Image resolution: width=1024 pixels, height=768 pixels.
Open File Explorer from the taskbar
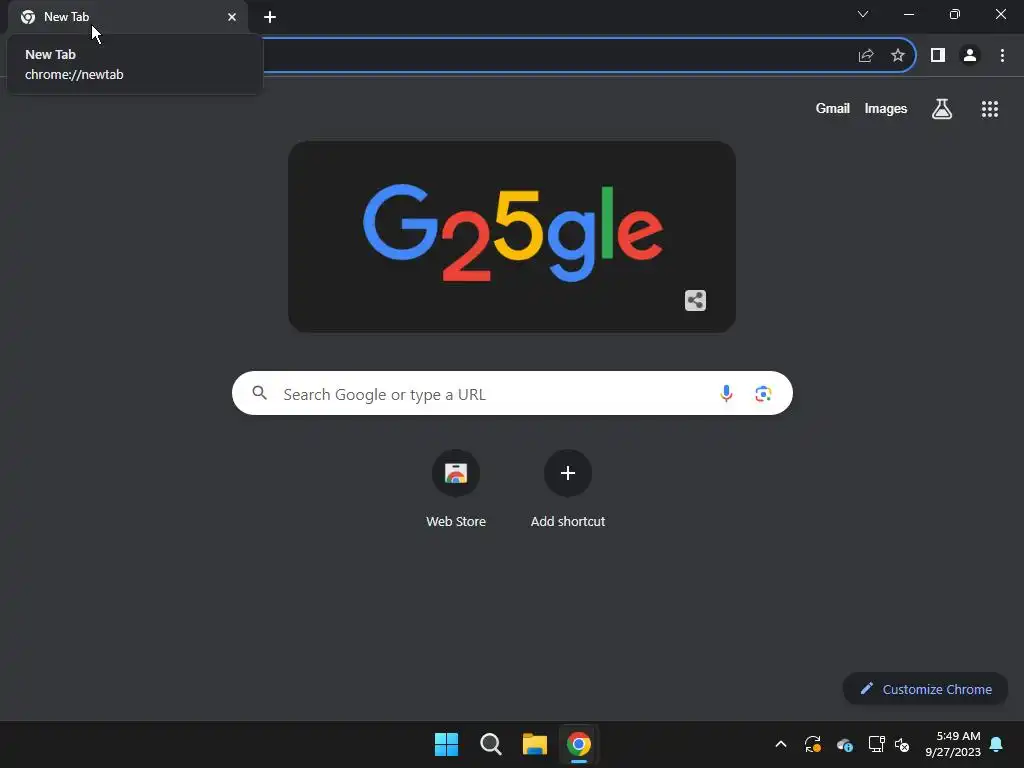(x=535, y=744)
